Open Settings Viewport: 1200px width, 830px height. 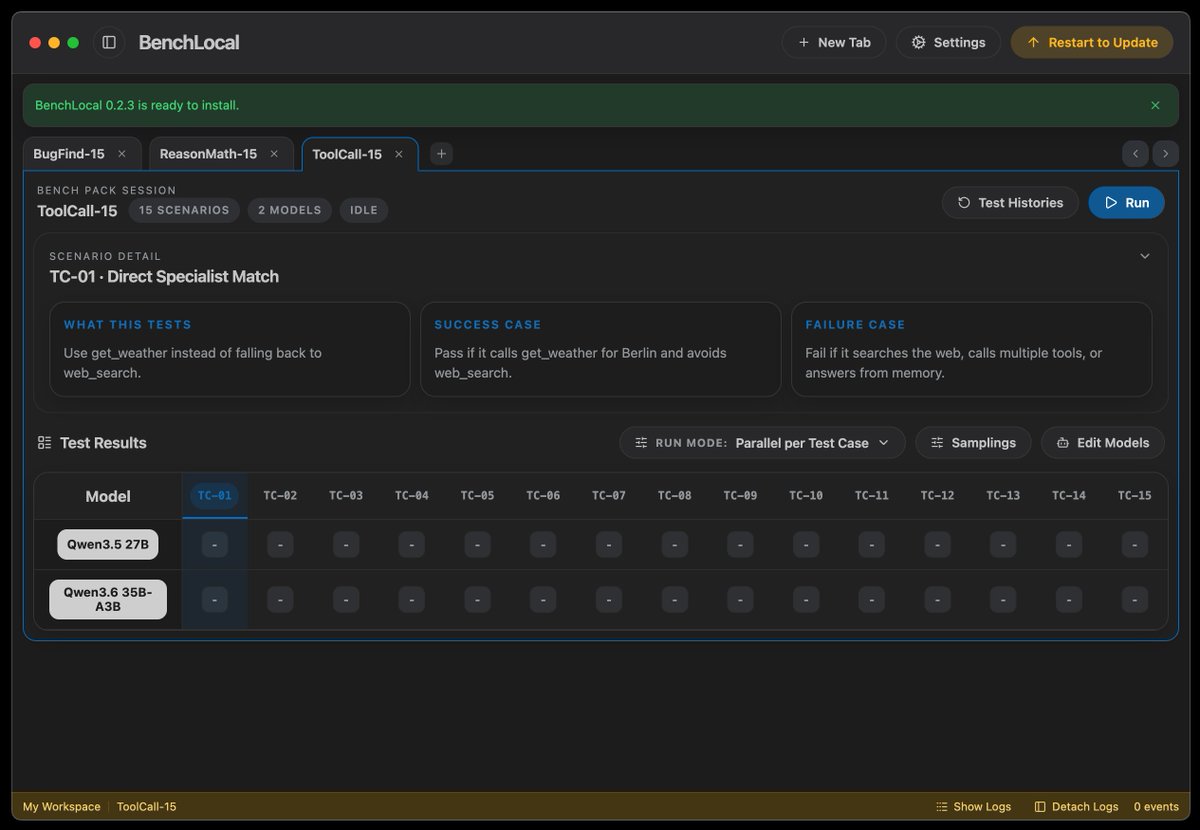tap(948, 42)
